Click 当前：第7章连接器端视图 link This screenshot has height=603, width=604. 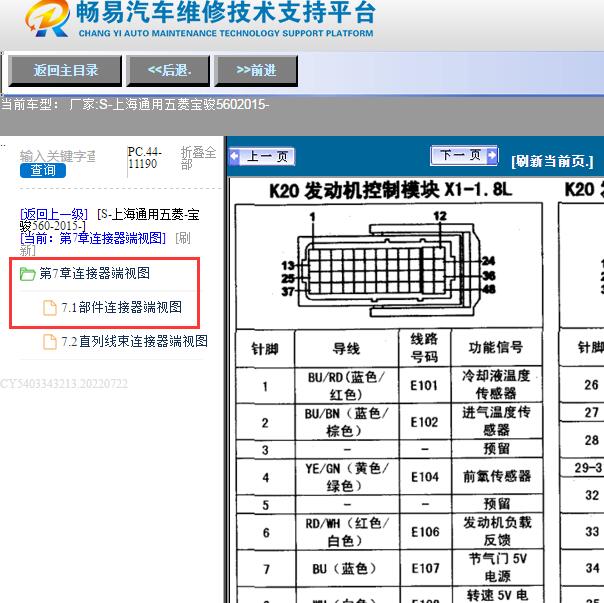point(93,238)
